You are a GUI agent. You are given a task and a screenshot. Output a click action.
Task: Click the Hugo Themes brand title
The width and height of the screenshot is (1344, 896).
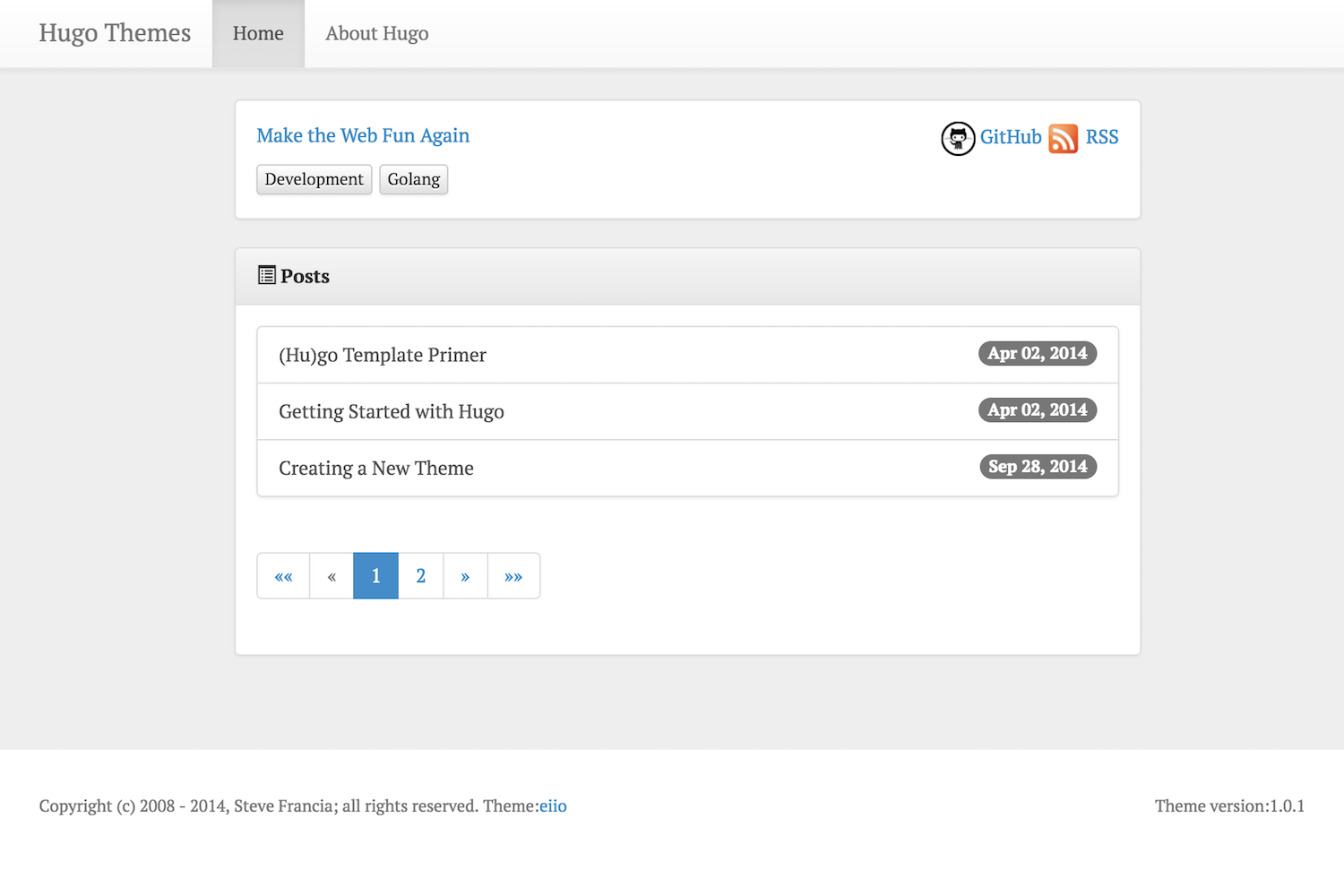[x=115, y=33]
